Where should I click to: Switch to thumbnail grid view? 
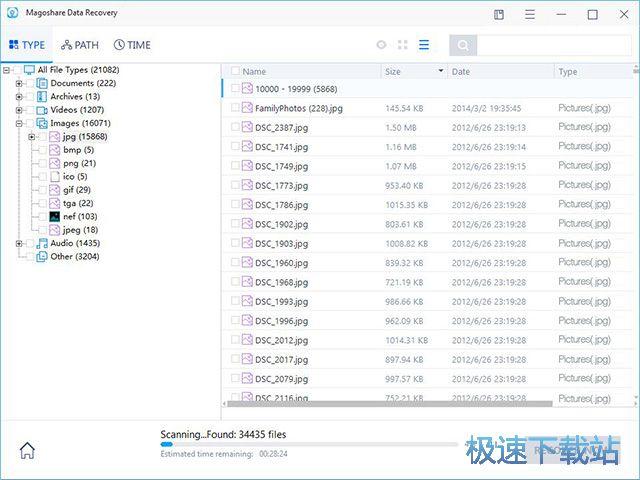pyautogui.click(x=402, y=45)
